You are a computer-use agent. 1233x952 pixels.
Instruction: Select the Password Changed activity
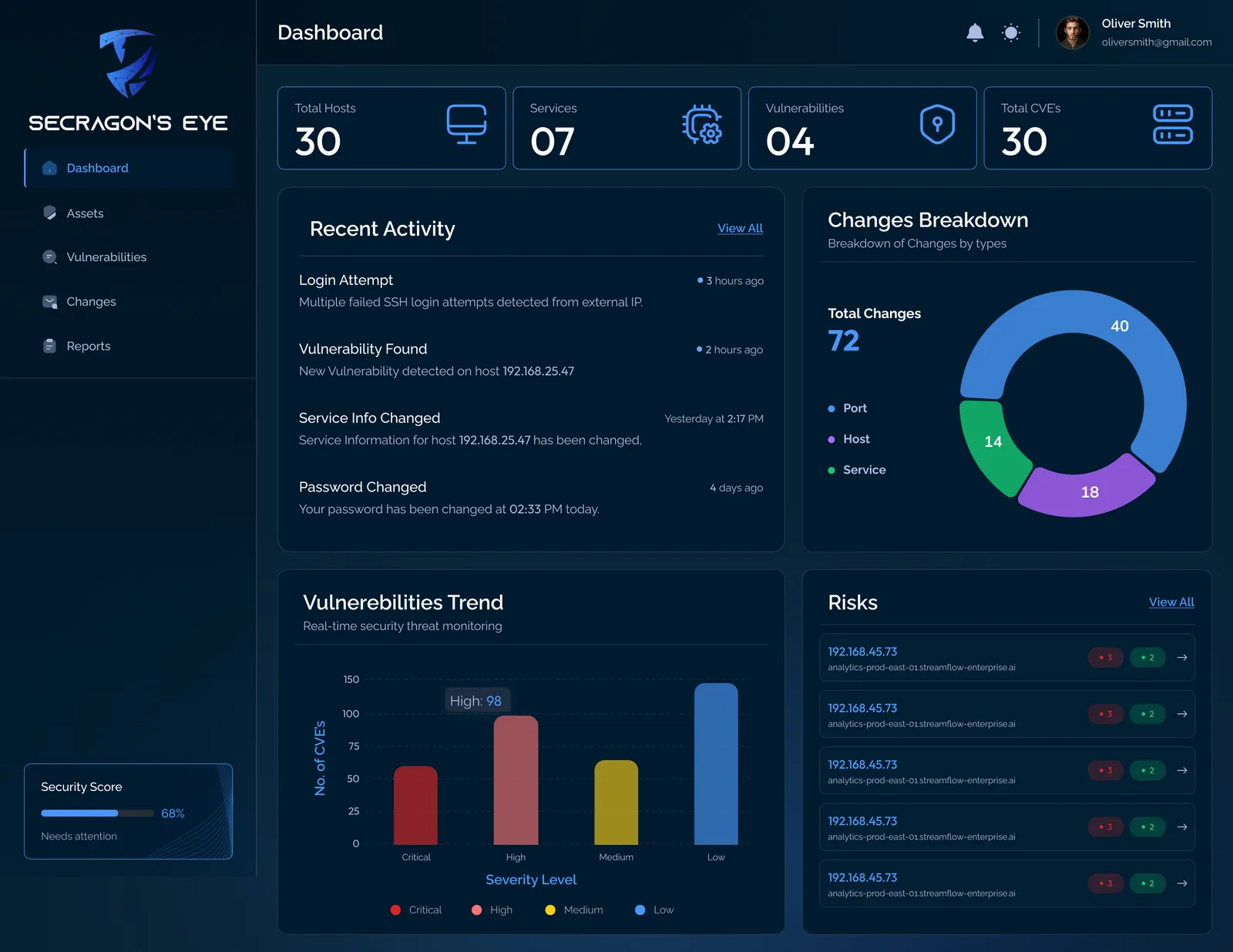(x=531, y=498)
